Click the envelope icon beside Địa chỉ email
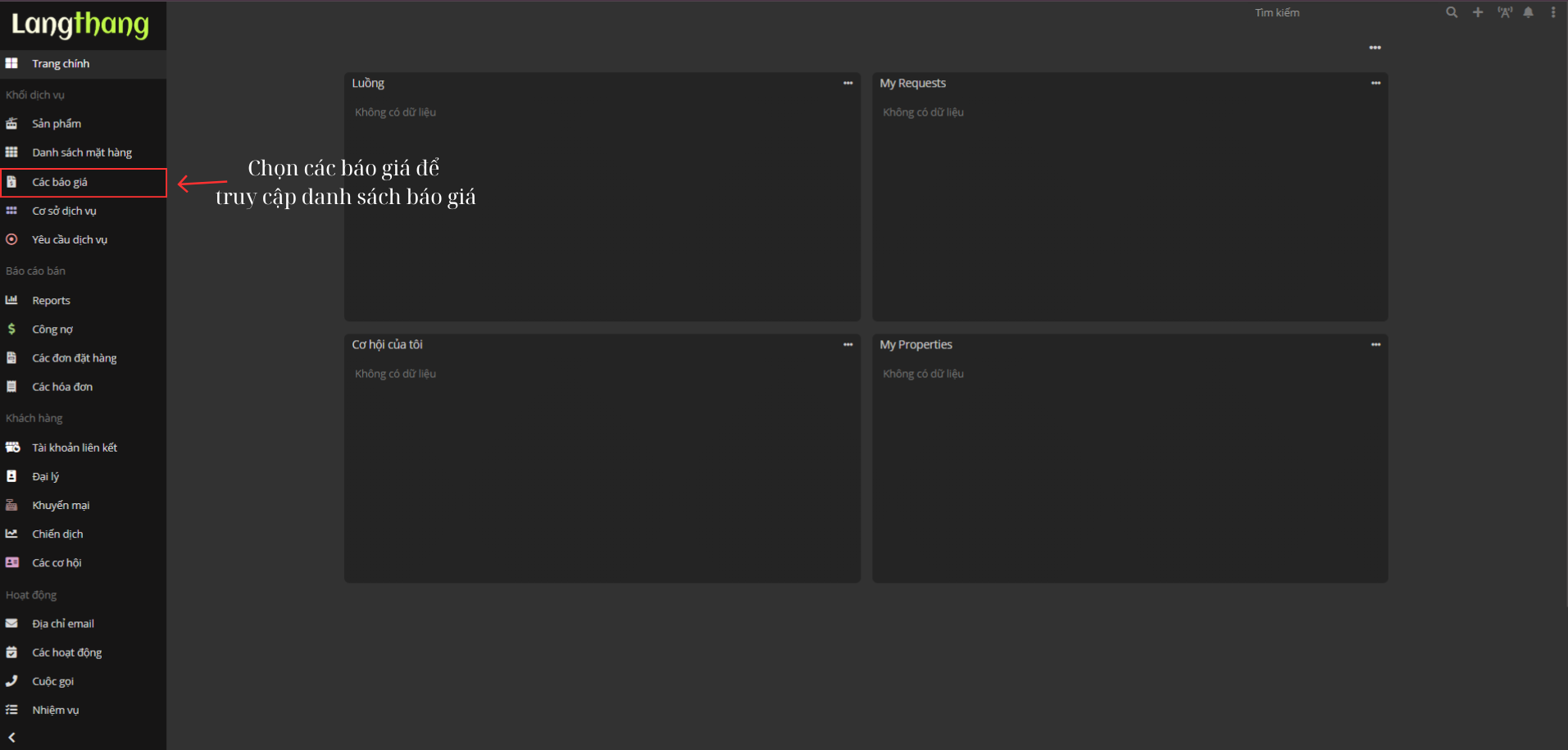This screenshot has width=1568, height=750. pyautogui.click(x=11, y=624)
